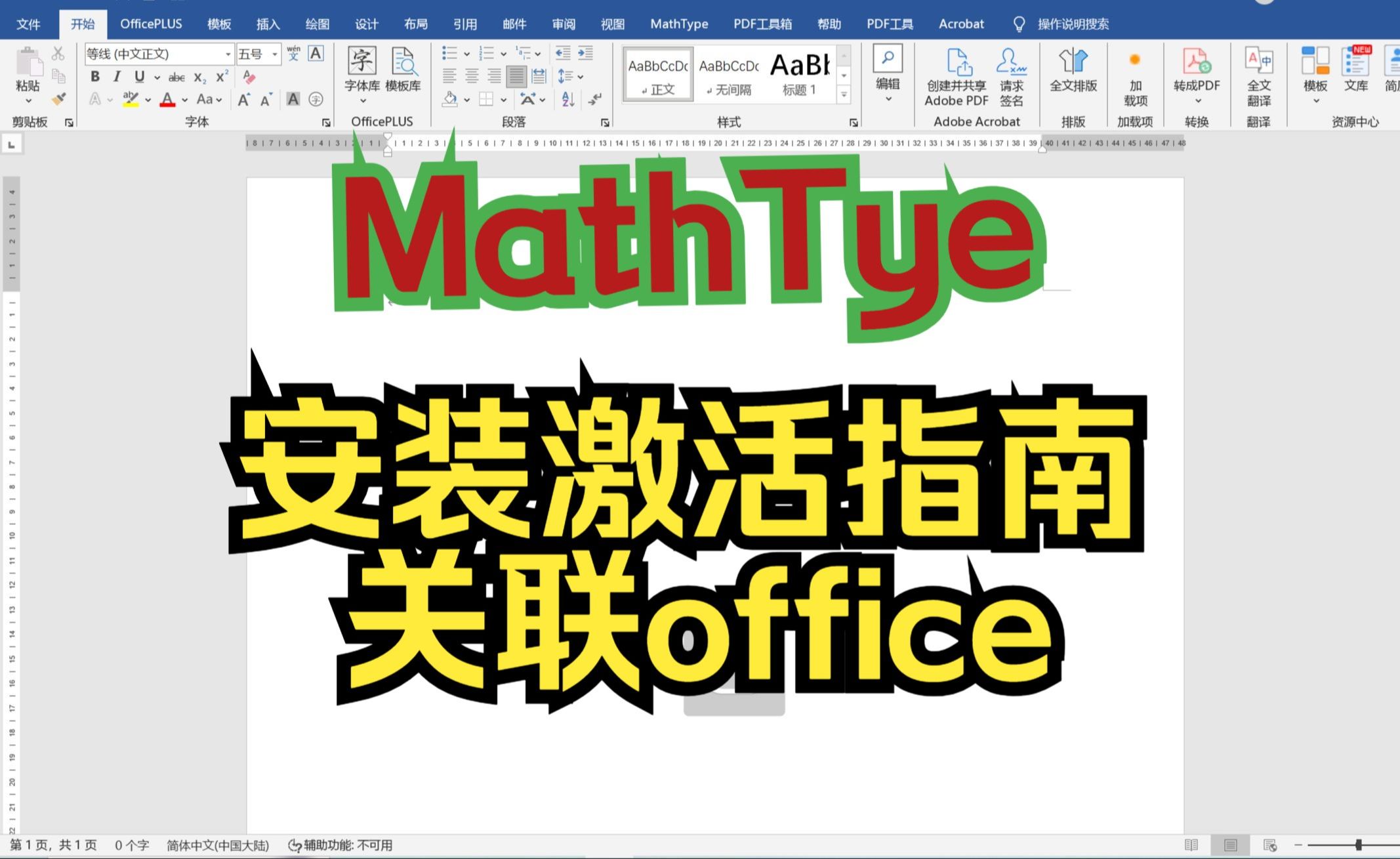Center-align the paragraph
The image size is (1400, 859).
click(x=472, y=76)
